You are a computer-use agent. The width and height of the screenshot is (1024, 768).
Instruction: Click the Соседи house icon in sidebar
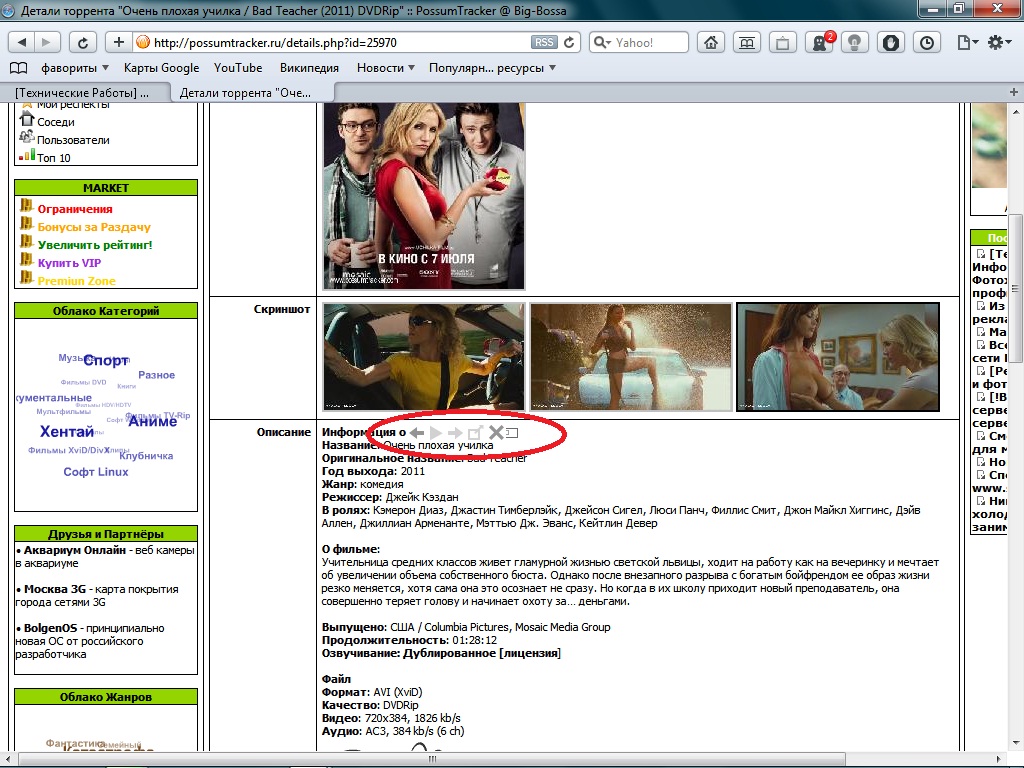pyautogui.click(x=26, y=120)
